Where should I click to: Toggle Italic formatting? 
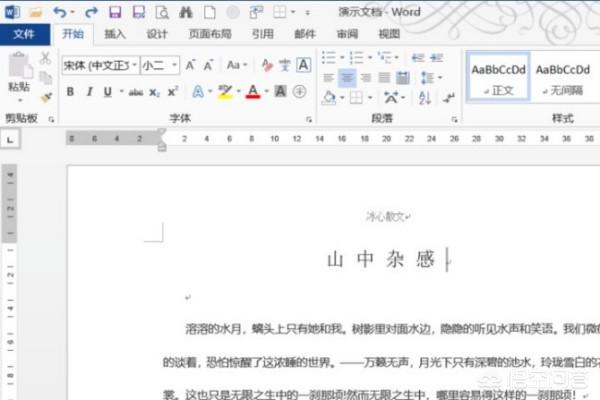pos(89,92)
